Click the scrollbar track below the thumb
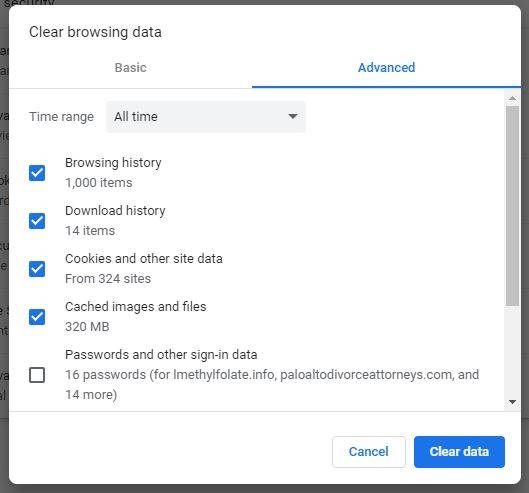529x493 pixels. (x=512, y=351)
